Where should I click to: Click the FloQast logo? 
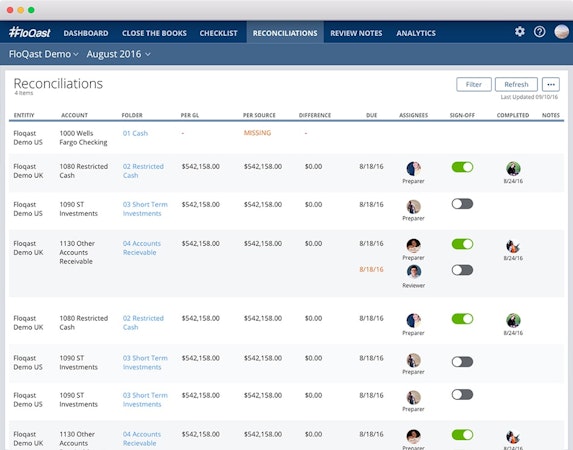tap(30, 33)
